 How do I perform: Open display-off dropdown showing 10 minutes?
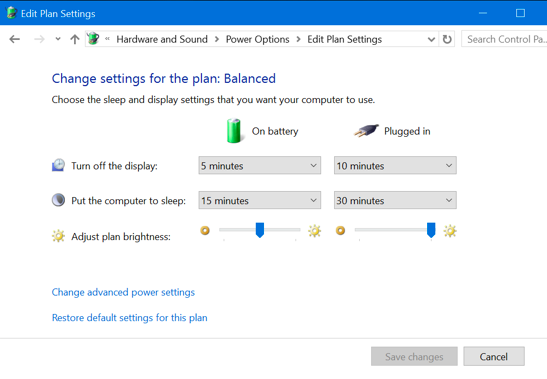point(395,165)
